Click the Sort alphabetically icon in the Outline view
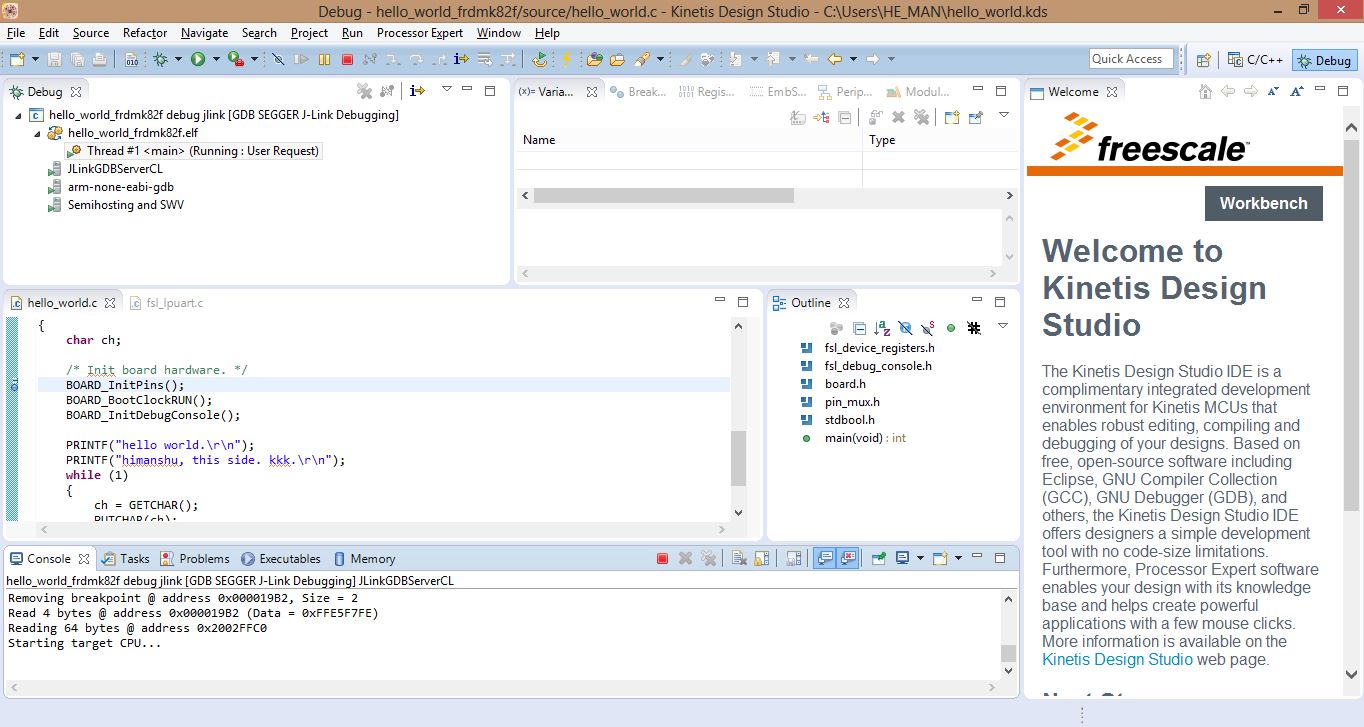1364x727 pixels. [x=882, y=328]
